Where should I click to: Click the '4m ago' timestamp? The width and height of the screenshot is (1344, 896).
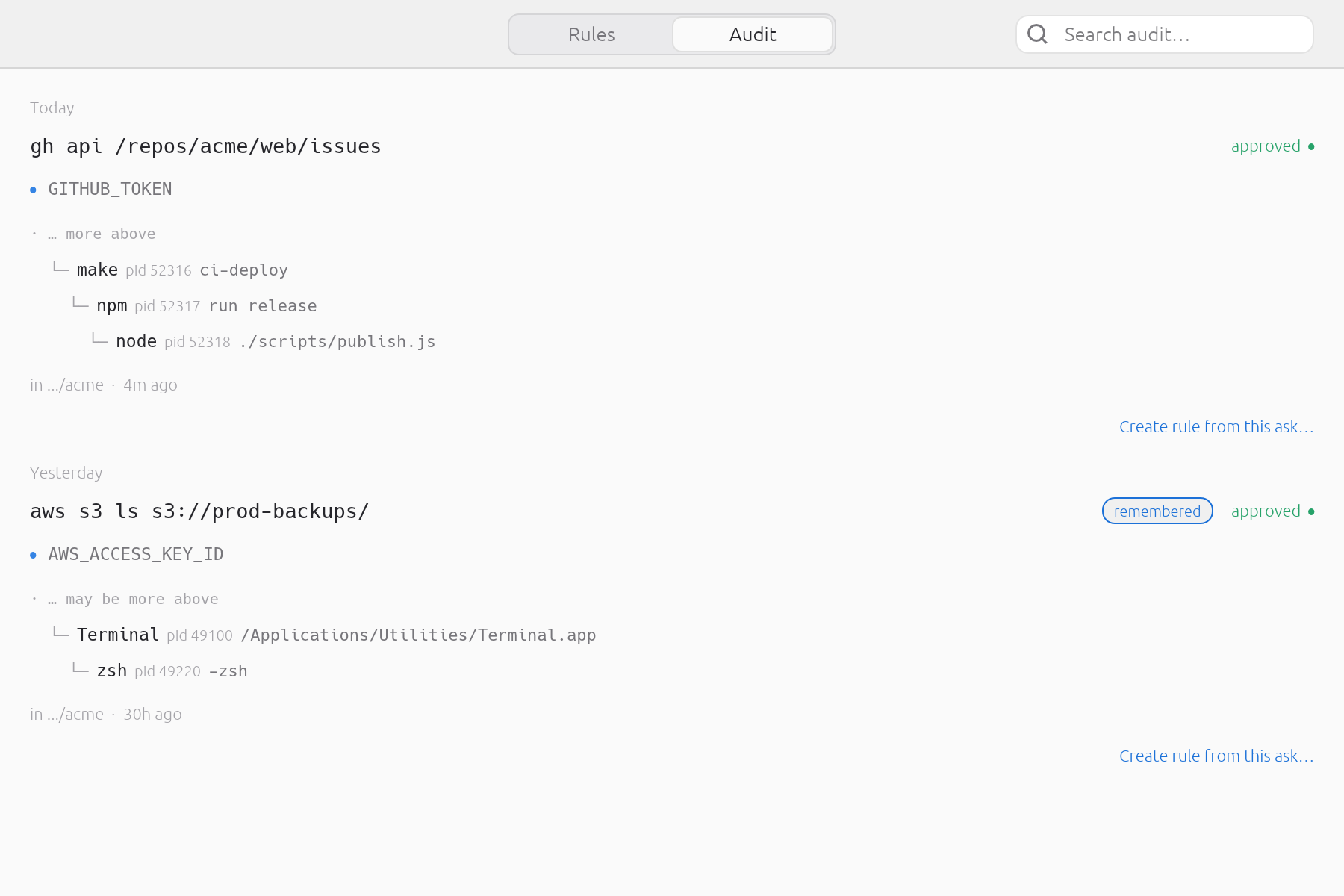(x=150, y=385)
